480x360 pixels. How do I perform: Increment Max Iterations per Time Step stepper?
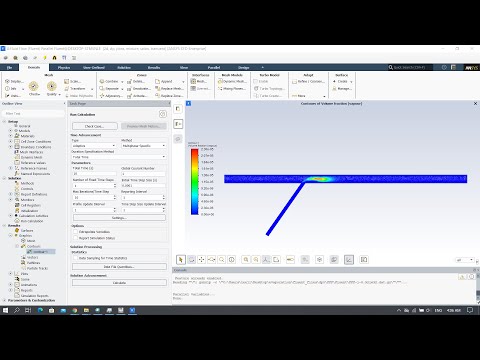pyautogui.click(x=115, y=196)
